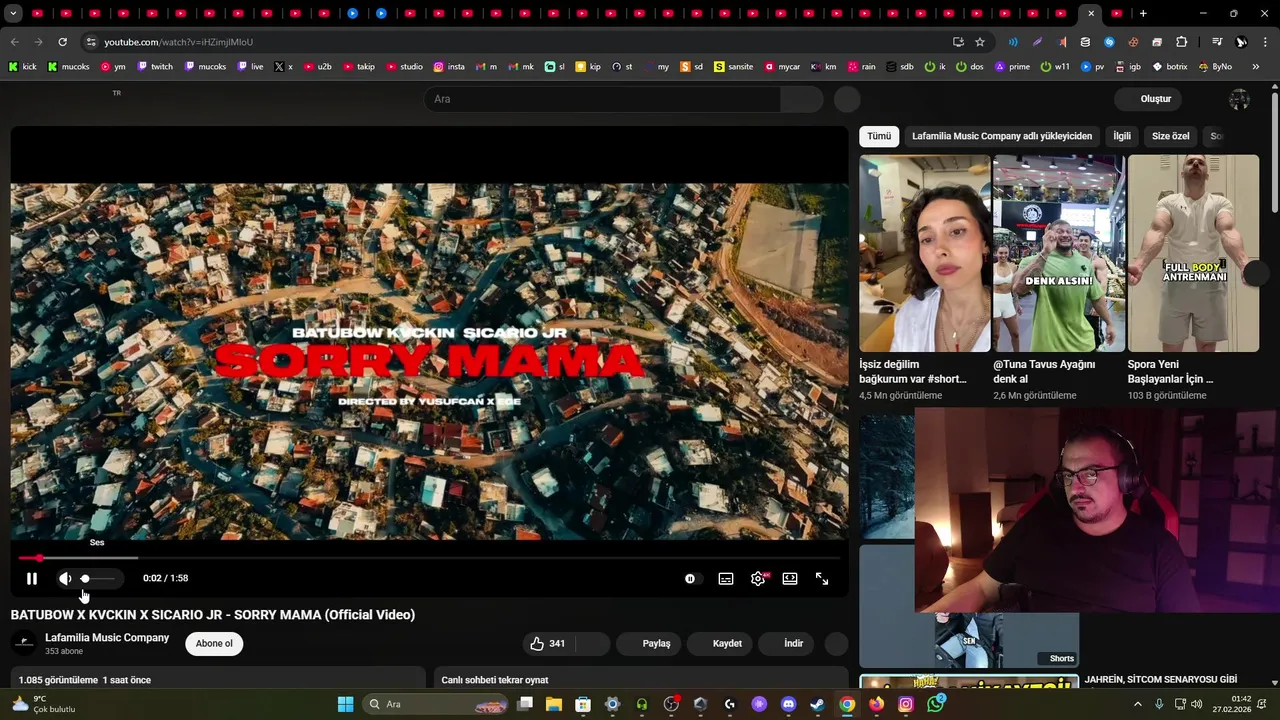The height and width of the screenshot is (720, 1280).
Task: Open Instagram from the taskbar
Action: click(x=906, y=704)
